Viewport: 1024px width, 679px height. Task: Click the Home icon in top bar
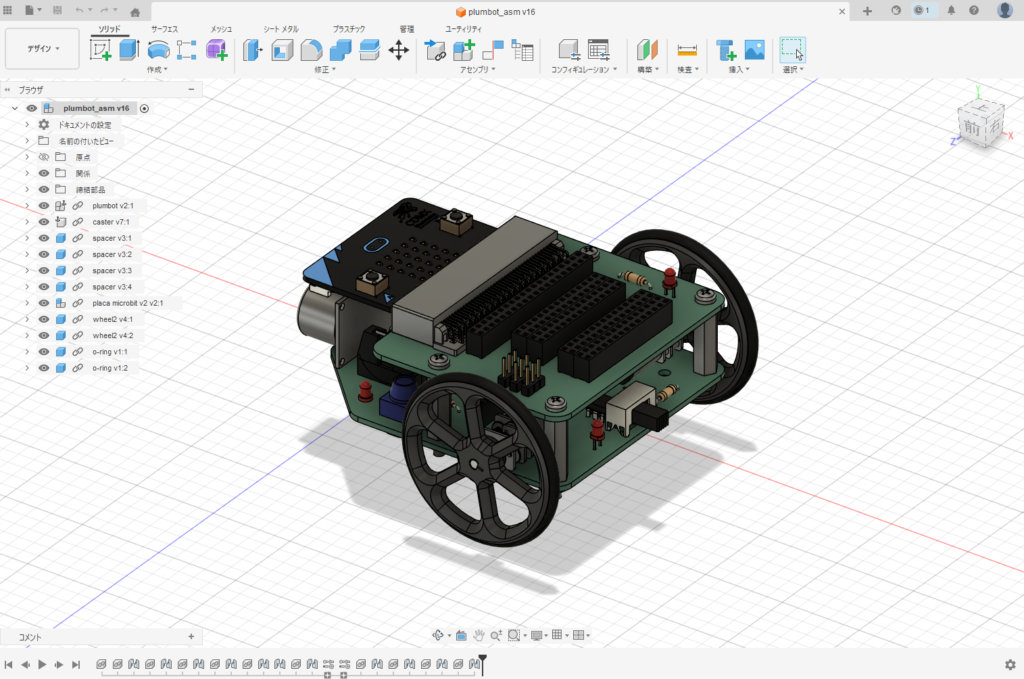pyautogui.click(x=135, y=11)
